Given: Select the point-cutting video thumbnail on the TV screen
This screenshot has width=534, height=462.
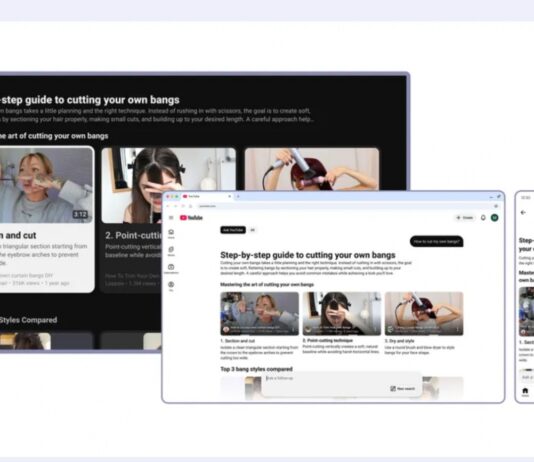Looking at the screenshot, I should (x=169, y=186).
